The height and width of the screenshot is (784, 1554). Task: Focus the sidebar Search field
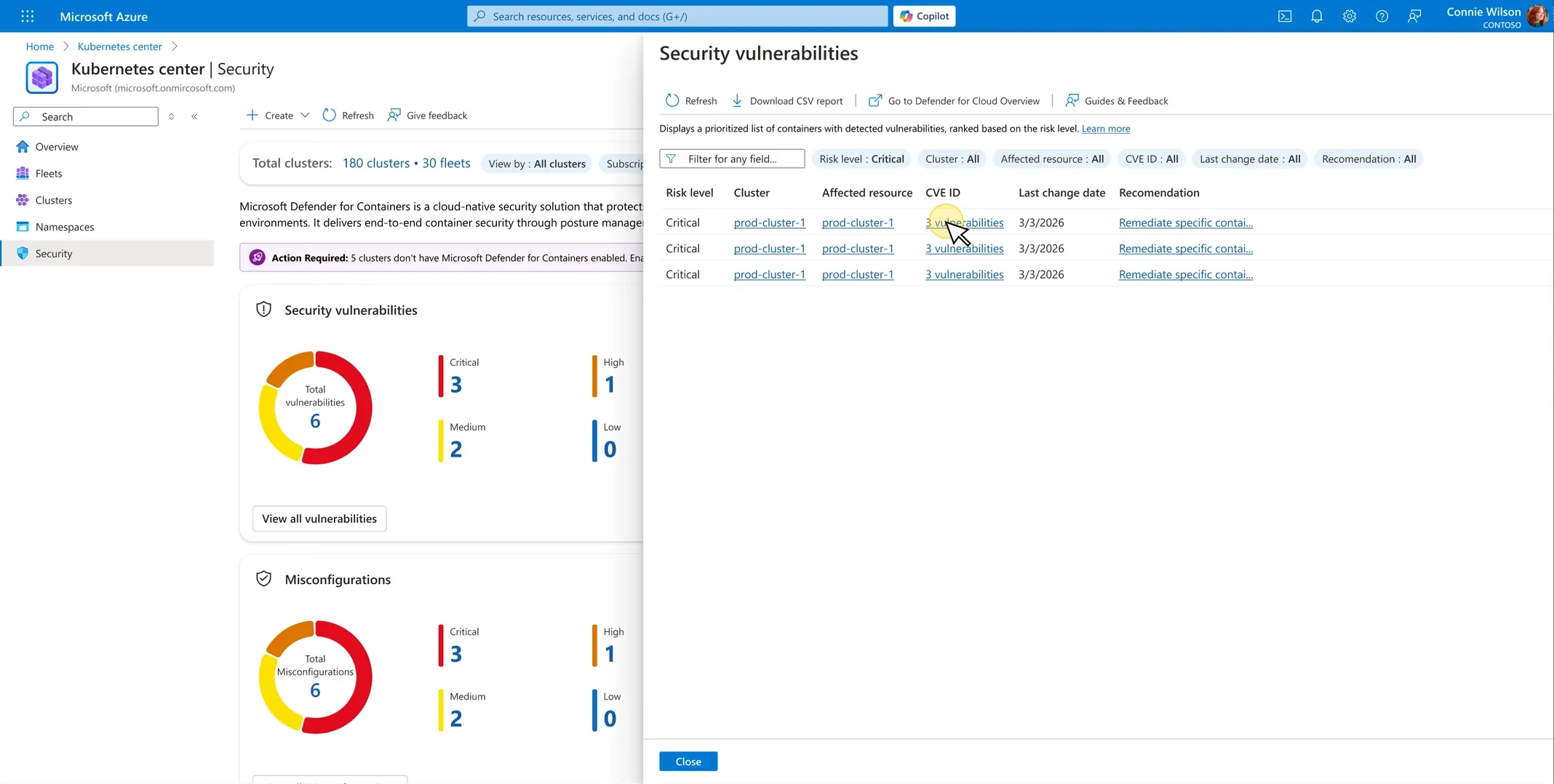pos(86,116)
